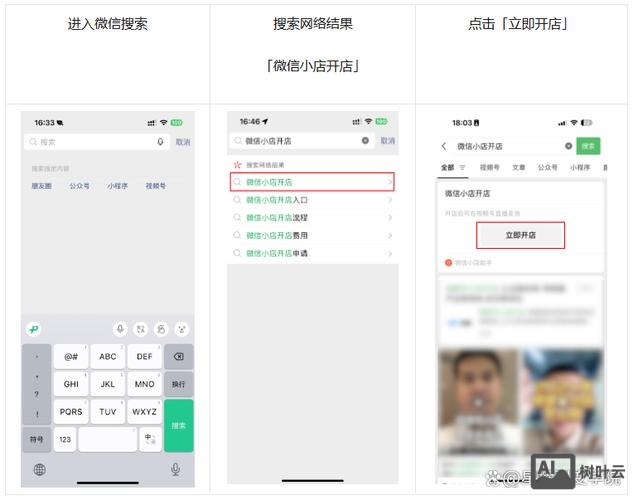Select the 公众号 filter in first phone
633x500 pixels.
click(x=79, y=186)
